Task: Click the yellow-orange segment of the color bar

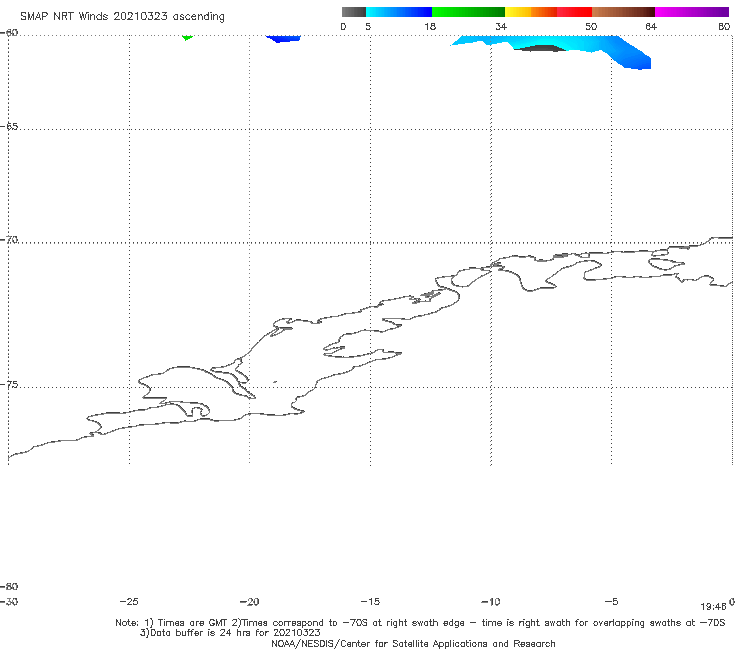Action: click(530, 12)
